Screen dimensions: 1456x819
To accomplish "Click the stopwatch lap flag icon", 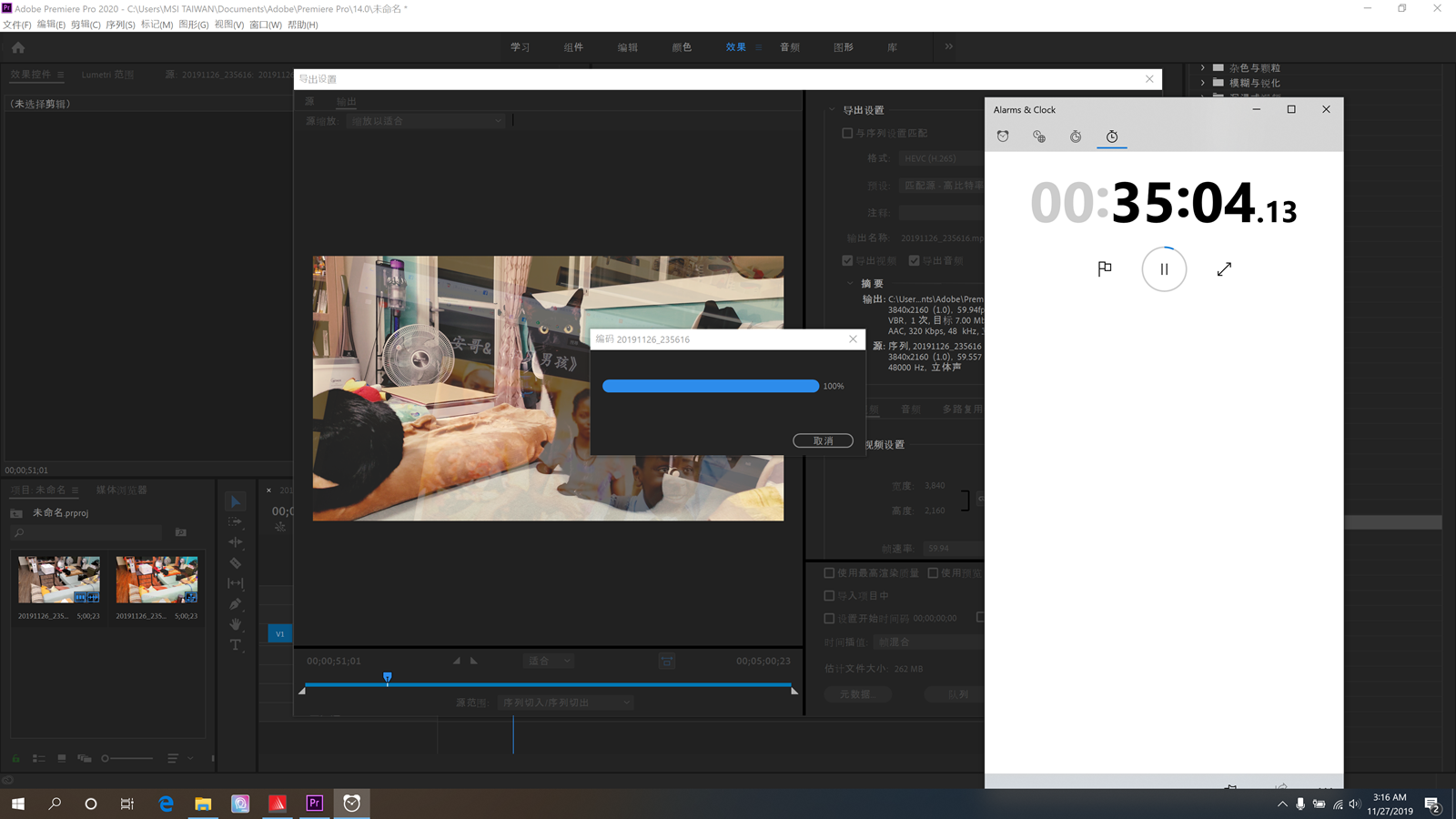I will pyautogui.click(x=1105, y=268).
